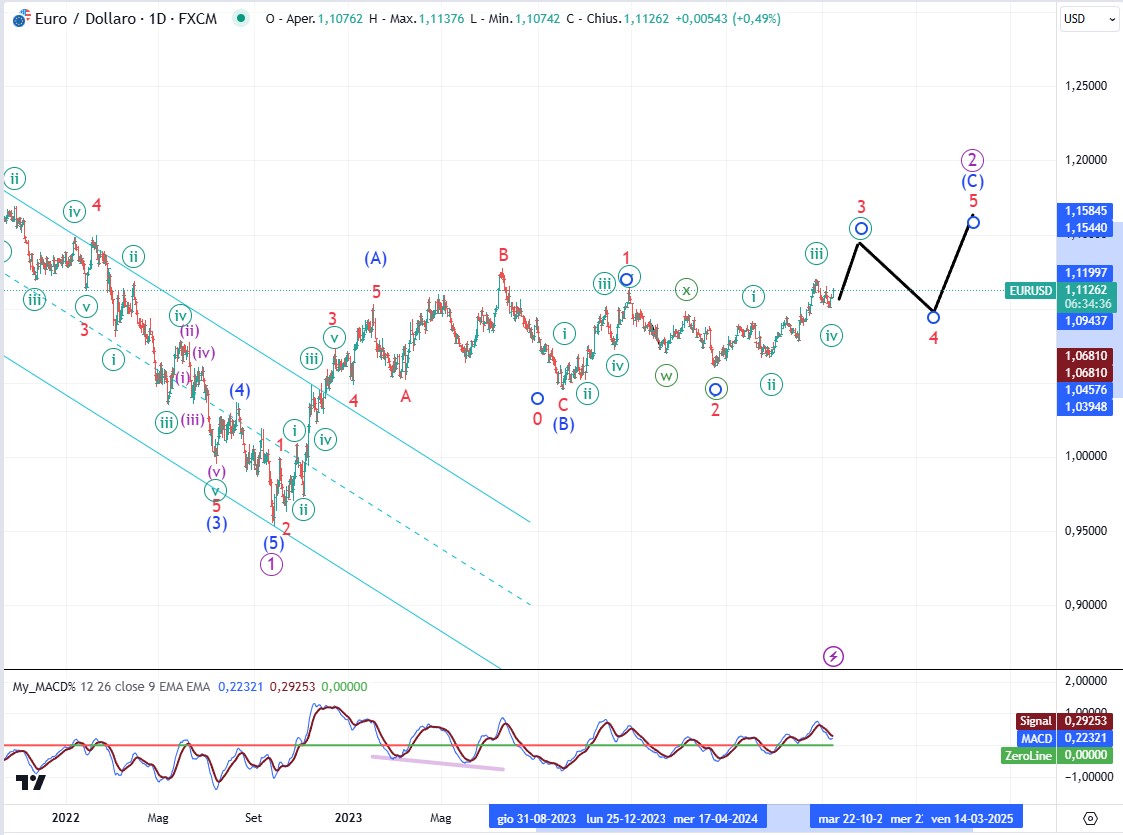Image resolution: width=1123 pixels, height=835 pixels.
Task: Select the blue circle anchor labeled 0
Action: coord(537,398)
